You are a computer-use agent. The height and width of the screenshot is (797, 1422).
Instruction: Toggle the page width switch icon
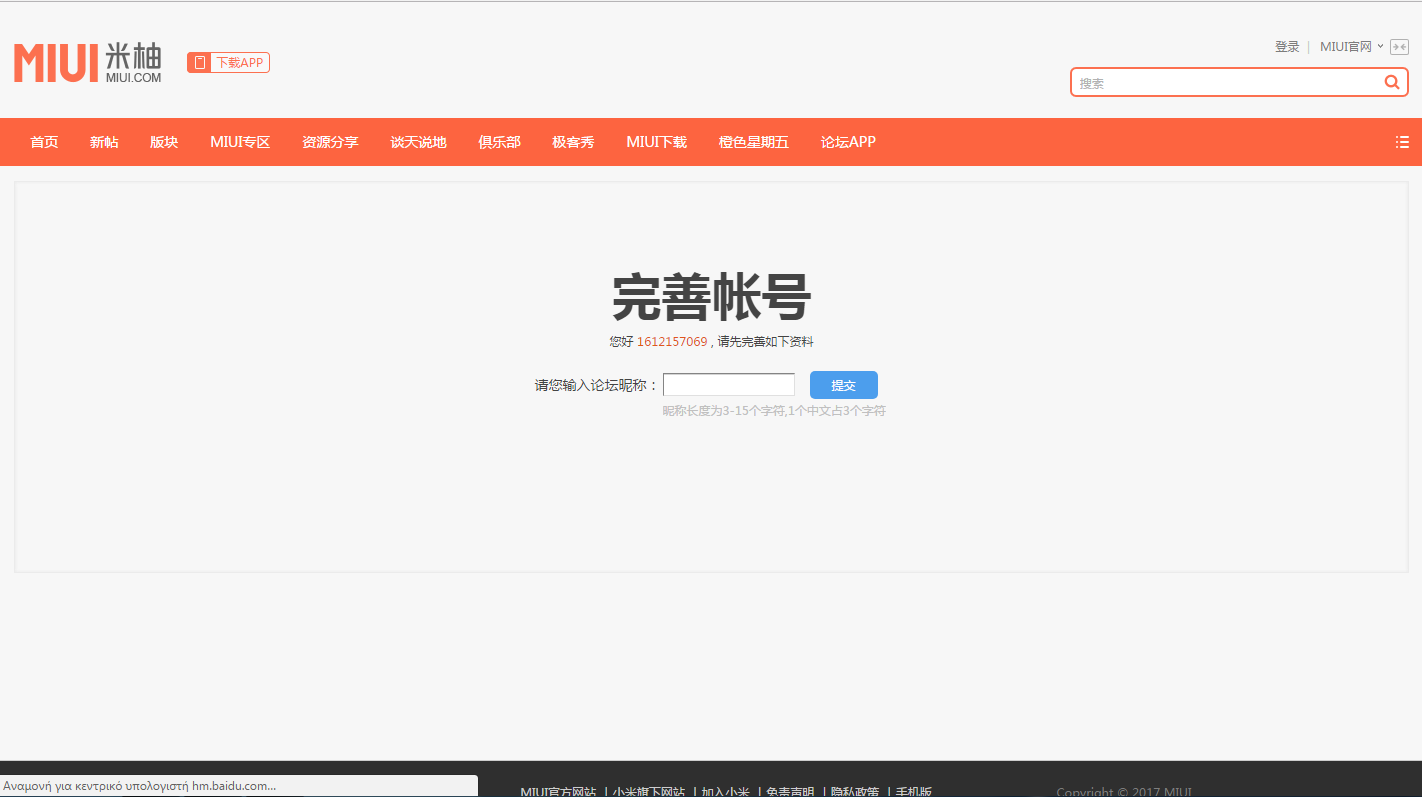[1399, 47]
